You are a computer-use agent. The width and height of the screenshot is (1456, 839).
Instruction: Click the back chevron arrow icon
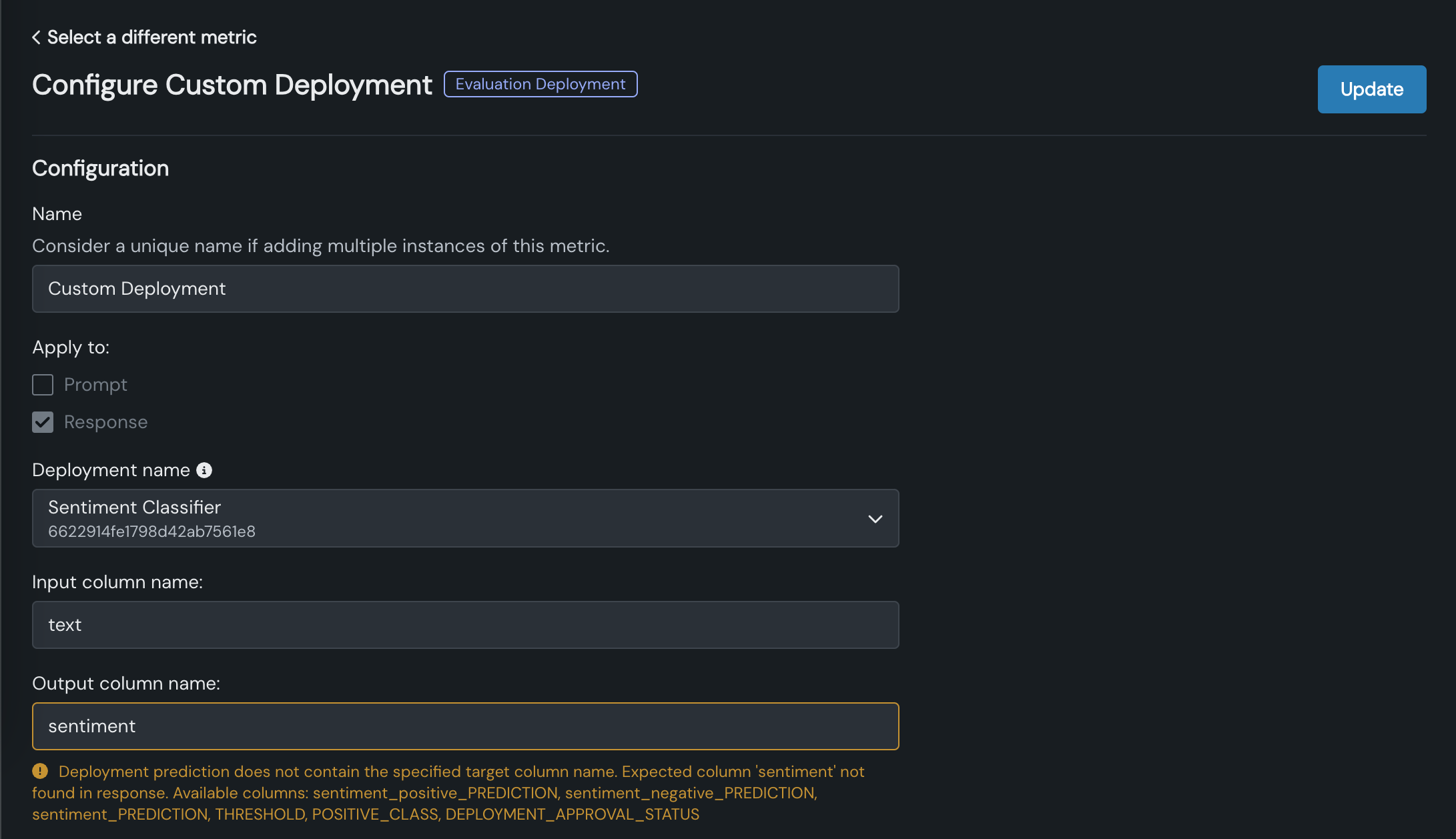(x=36, y=37)
